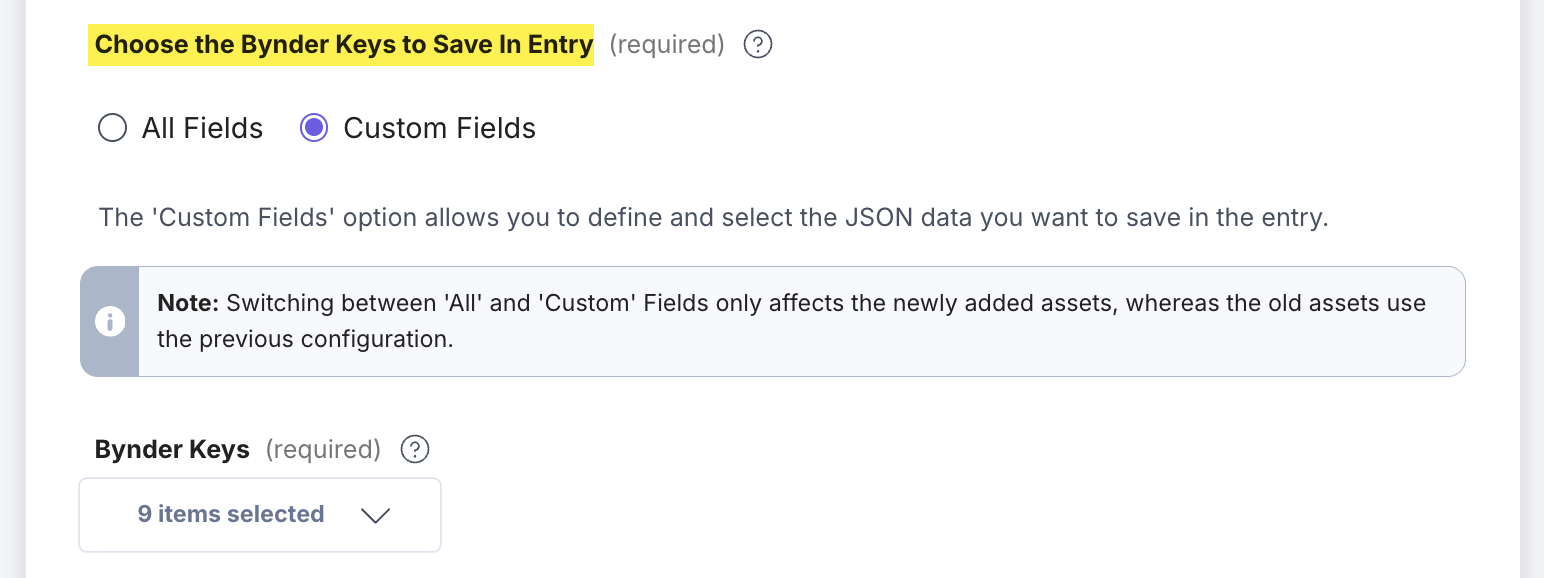Click the (required) label beside the heading

tap(666, 44)
